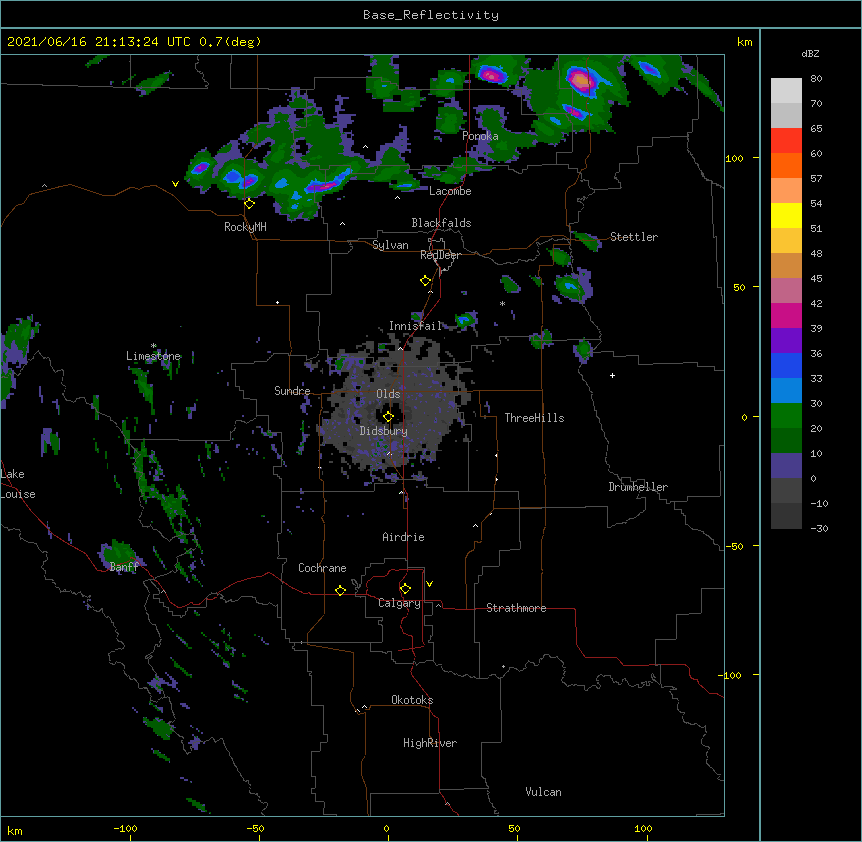Pick the red 60-65 dBZ legend swatch
Image resolution: width=862 pixels, height=842 pixels.
tap(786, 141)
